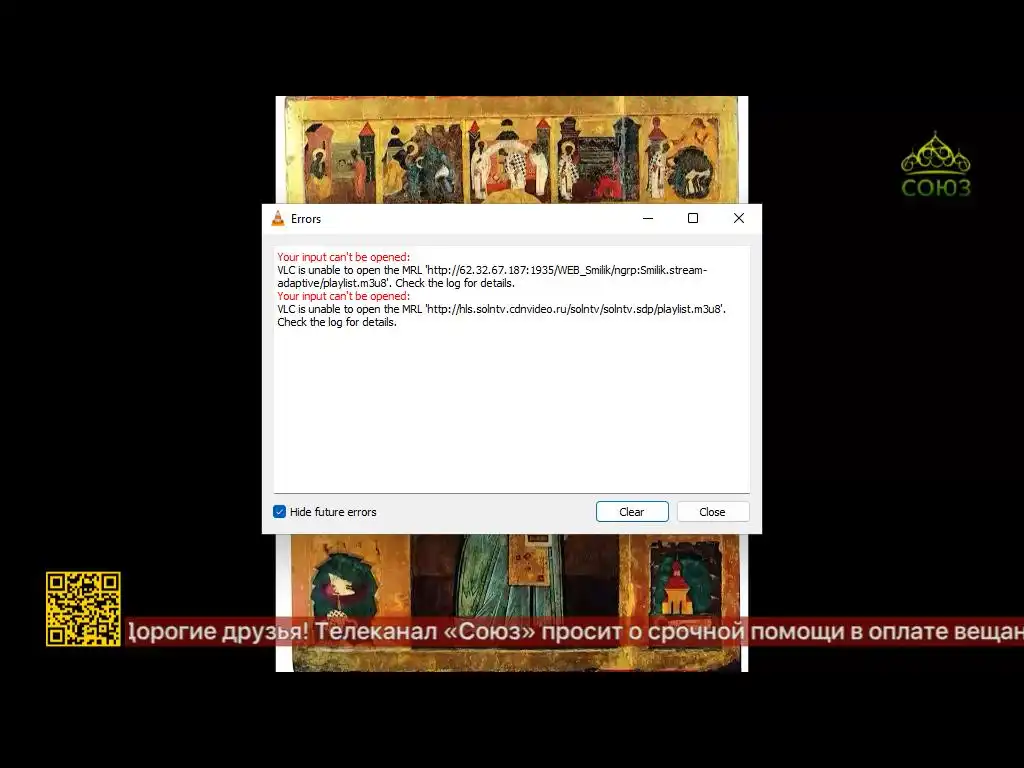Minimize the Errors dialog
This screenshot has height=768, width=1024.
[648, 218]
